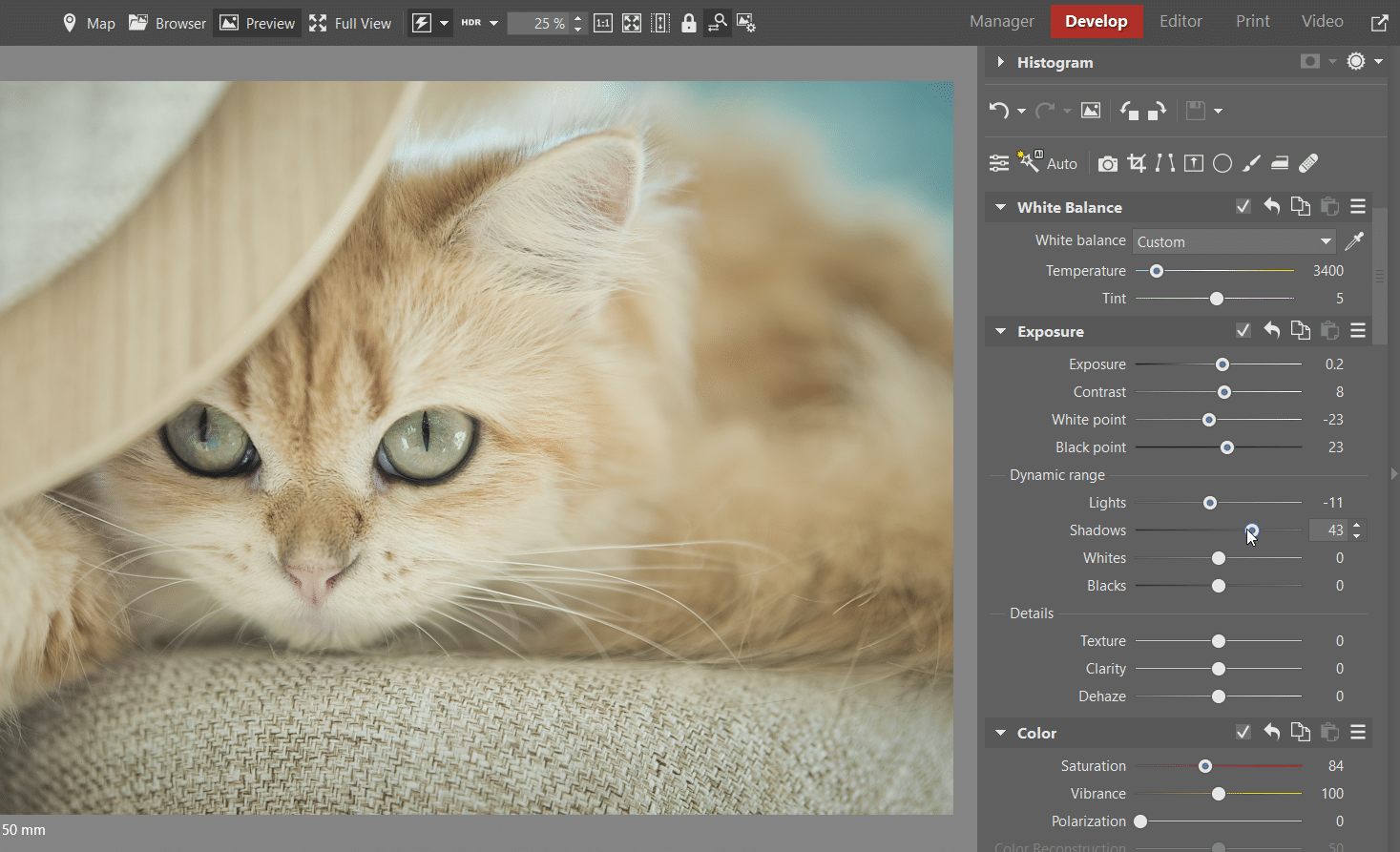This screenshot has height=852, width=1400.
Task: Open the HDR dropdown arrow
Action: click(x=493, y=23)
